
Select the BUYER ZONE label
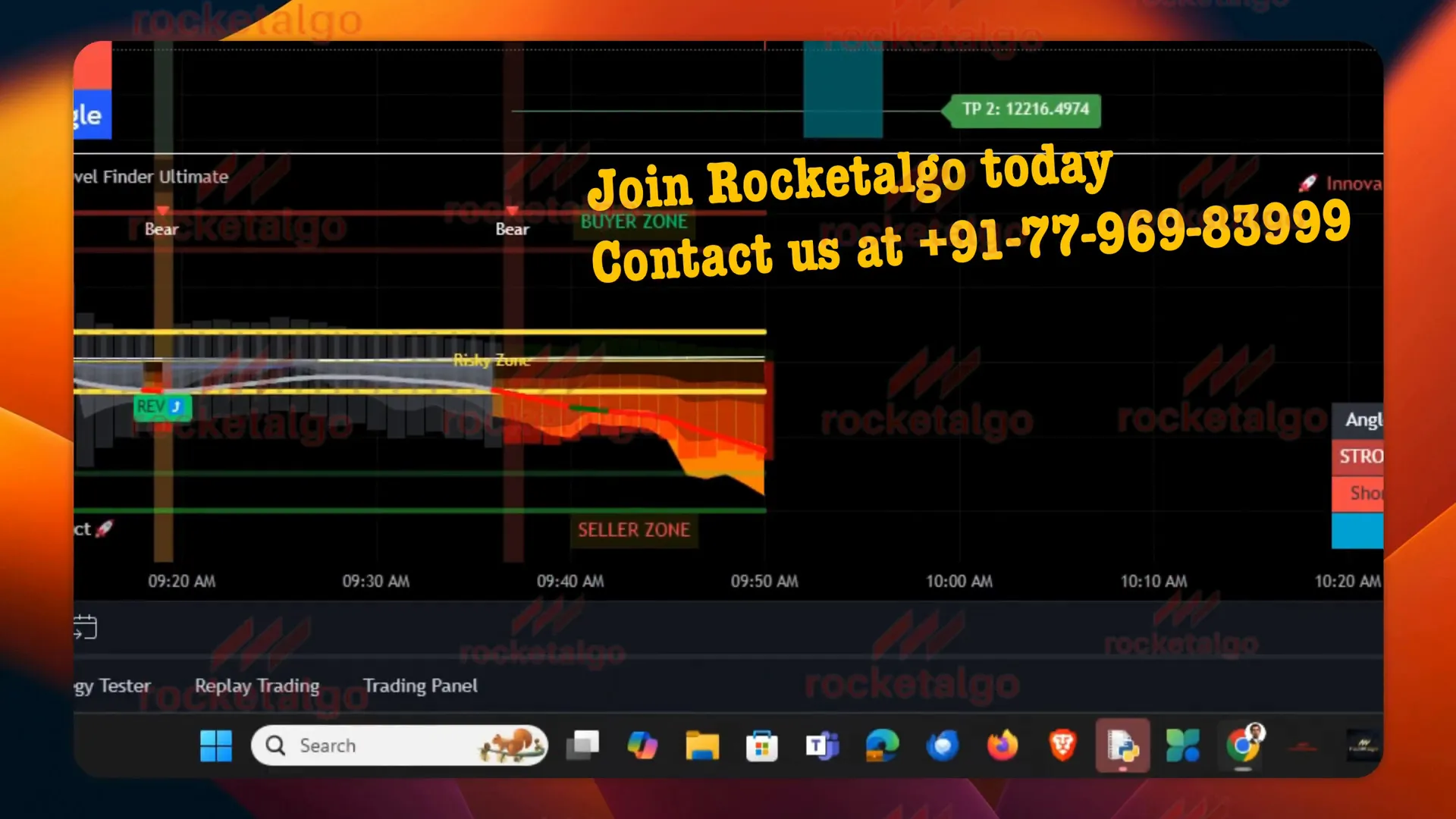634,221
